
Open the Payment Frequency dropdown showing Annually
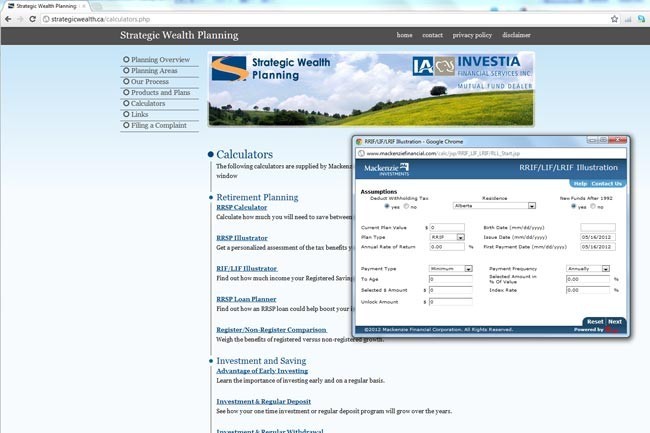(x=588, y=269)
